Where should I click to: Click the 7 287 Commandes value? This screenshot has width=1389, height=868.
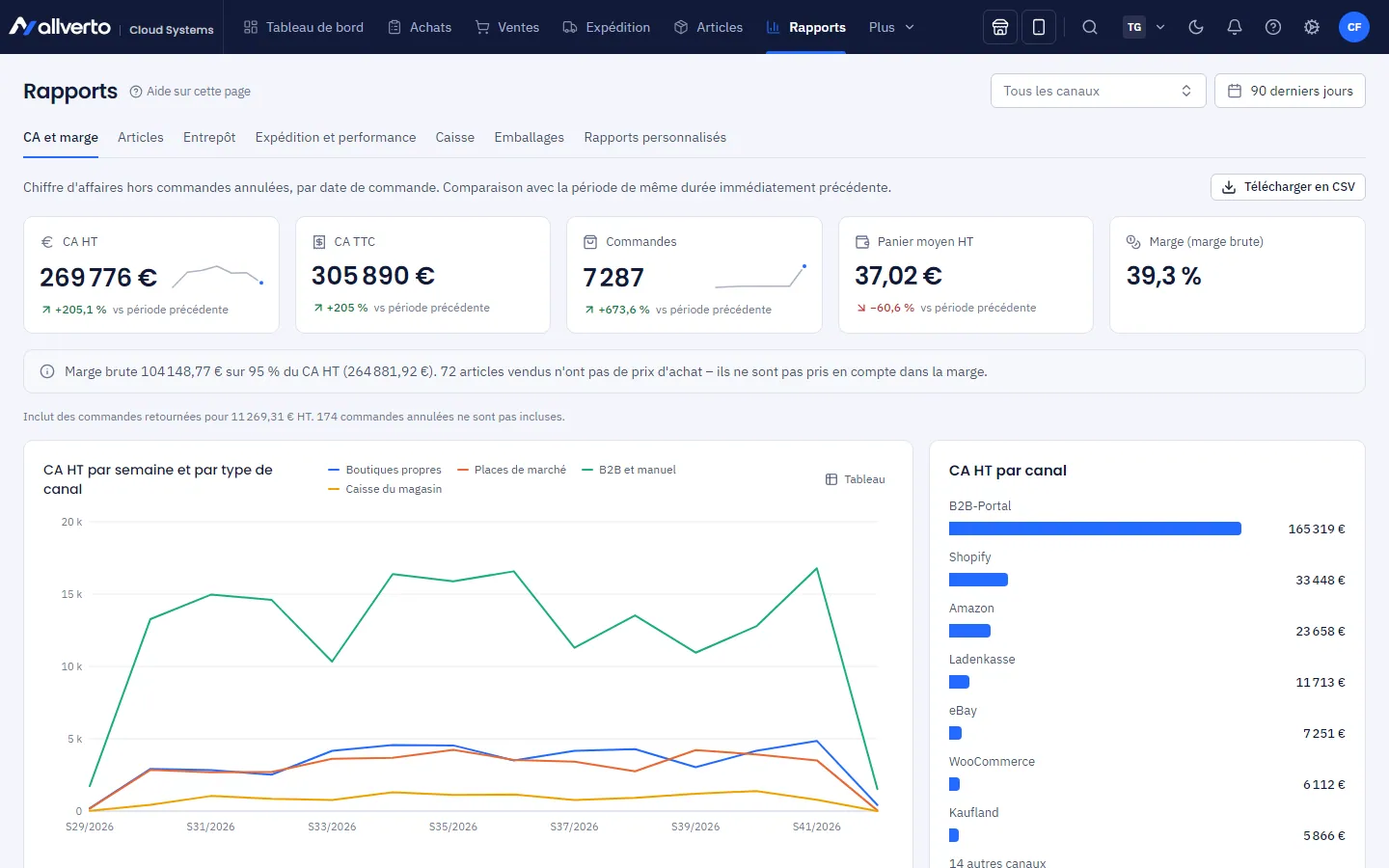[613, 278]
